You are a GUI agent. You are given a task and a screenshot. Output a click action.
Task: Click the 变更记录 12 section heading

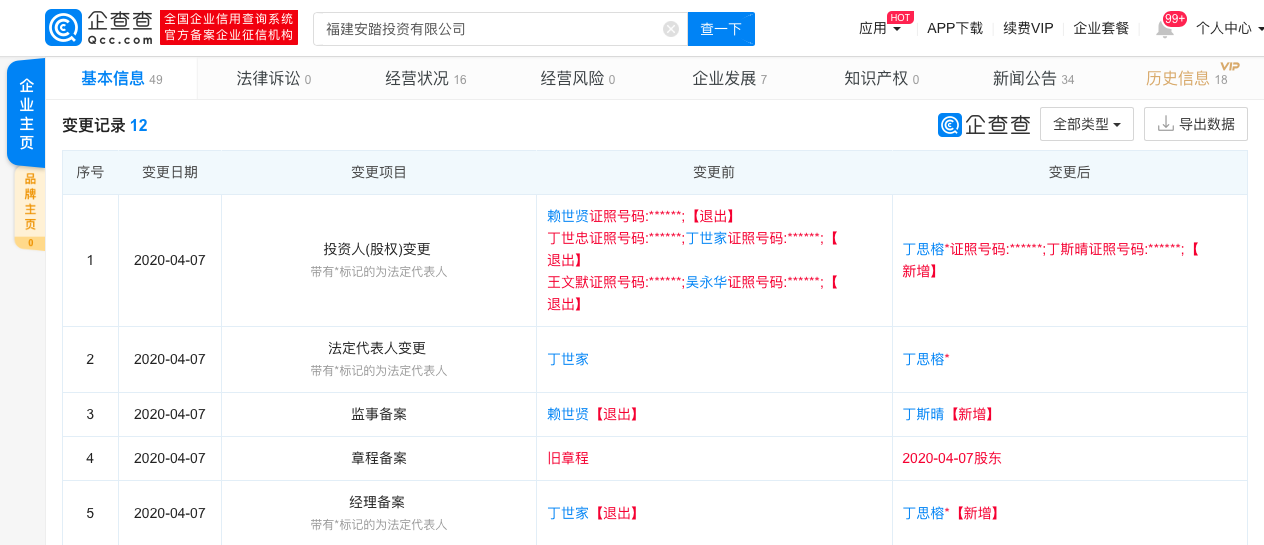coord(105,125)
